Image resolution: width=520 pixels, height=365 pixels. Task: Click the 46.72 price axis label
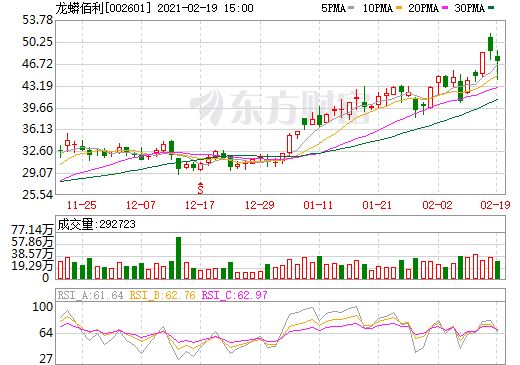point(38,64)
